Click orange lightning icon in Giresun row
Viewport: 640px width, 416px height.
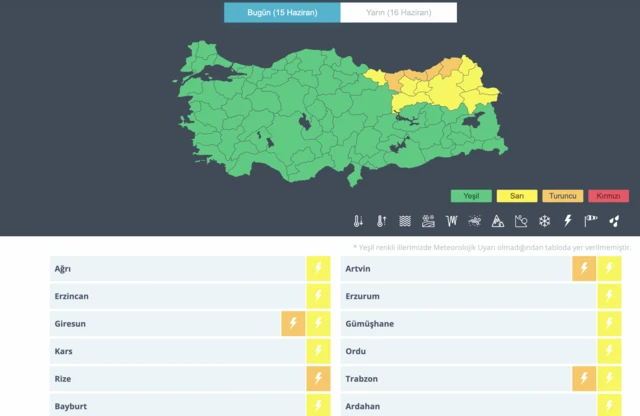[x=293, y=324]
